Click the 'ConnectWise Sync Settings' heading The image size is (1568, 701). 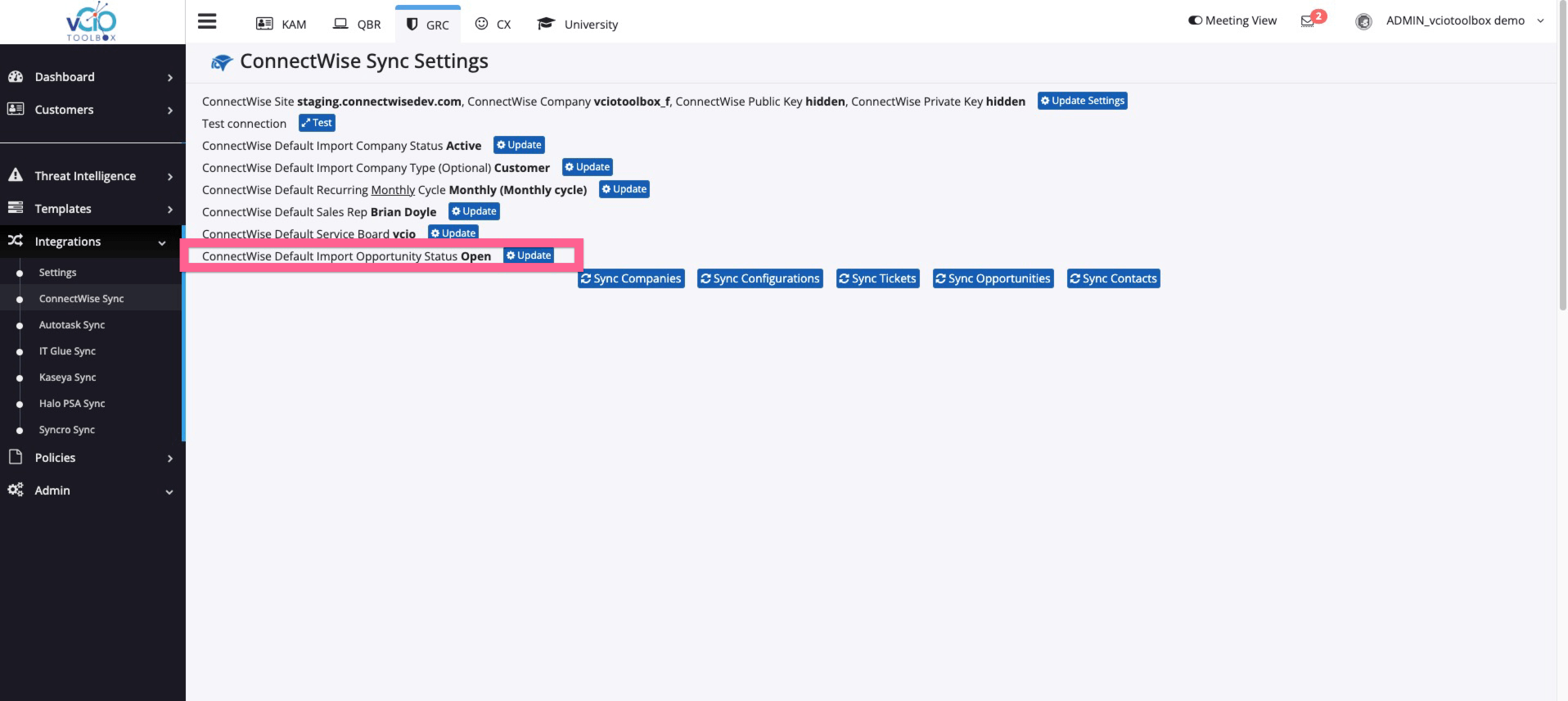point(364,61)
